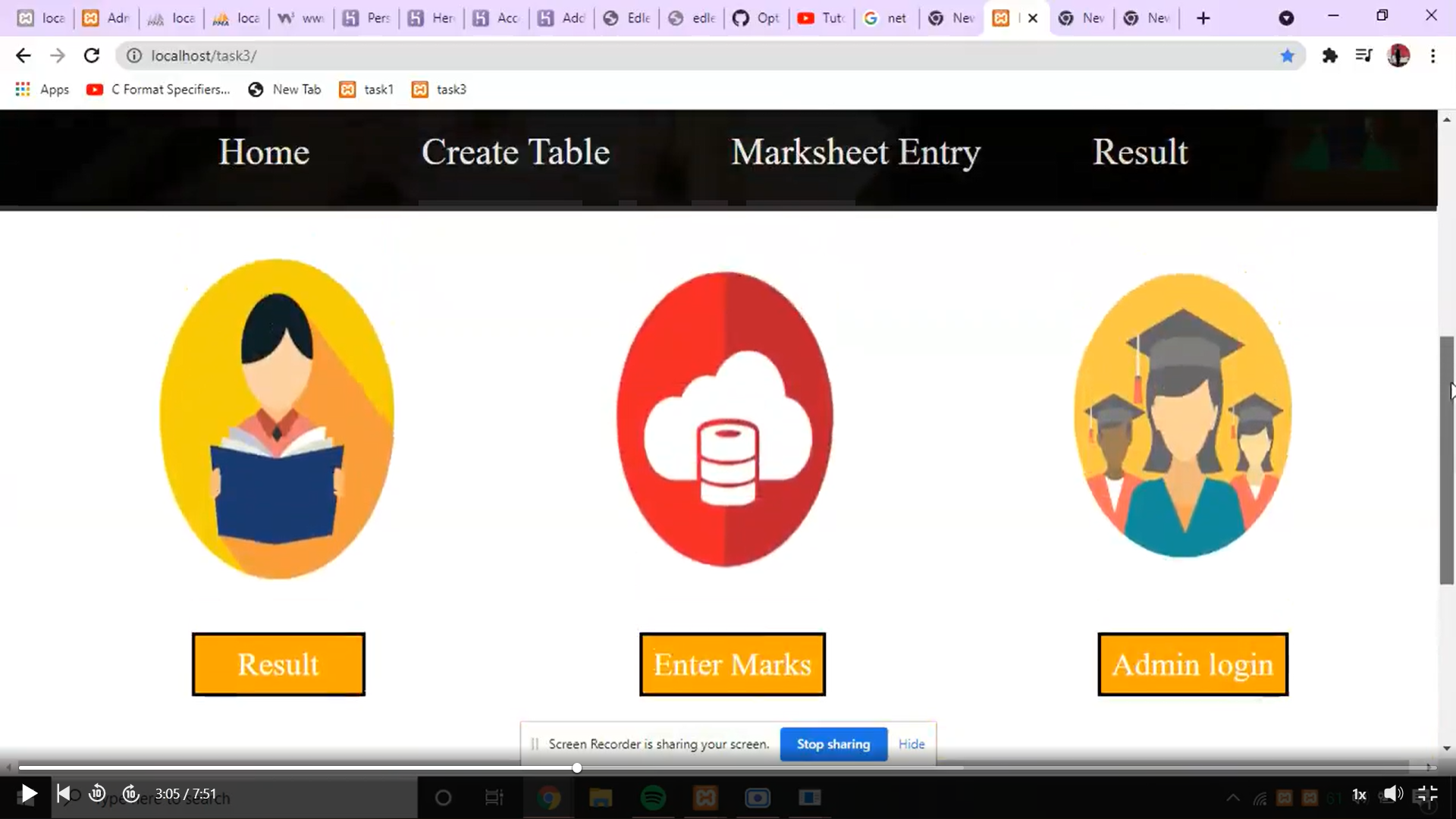Viewport: 1456px width, 819px height.
Task: Open the task1 bookmark
Action: pos(367,89)
